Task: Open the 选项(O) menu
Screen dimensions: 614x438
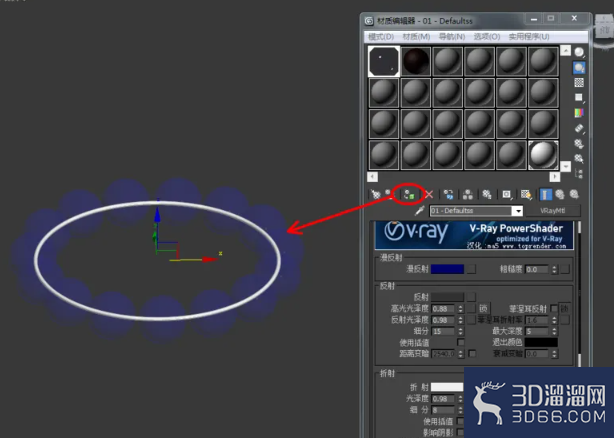Action: coord(487,36)
